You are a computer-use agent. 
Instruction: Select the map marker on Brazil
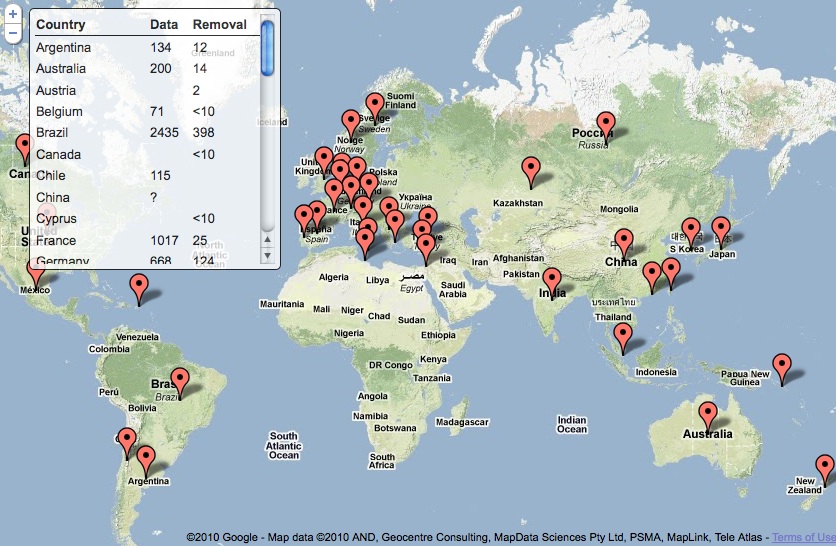click(179, 380)
